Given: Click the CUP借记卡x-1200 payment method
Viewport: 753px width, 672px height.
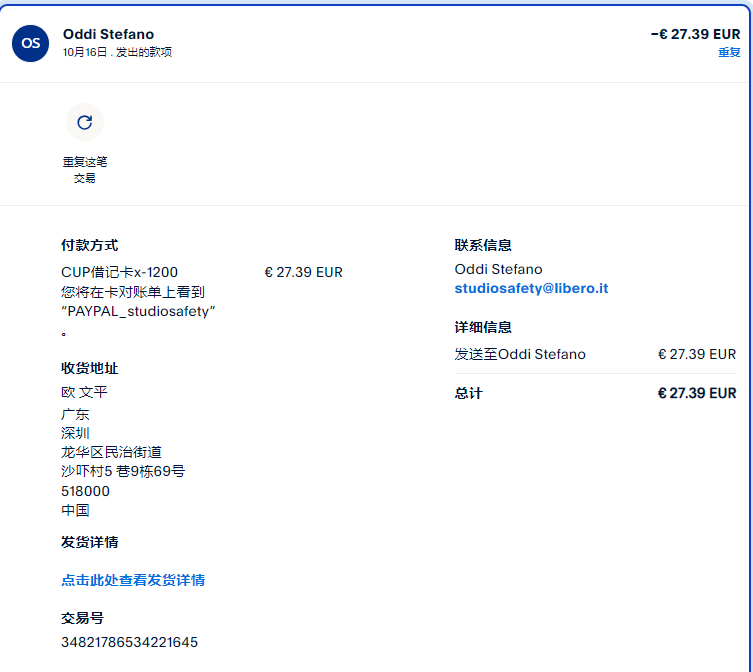Looking at the screenshot, I should pos(119,272).
